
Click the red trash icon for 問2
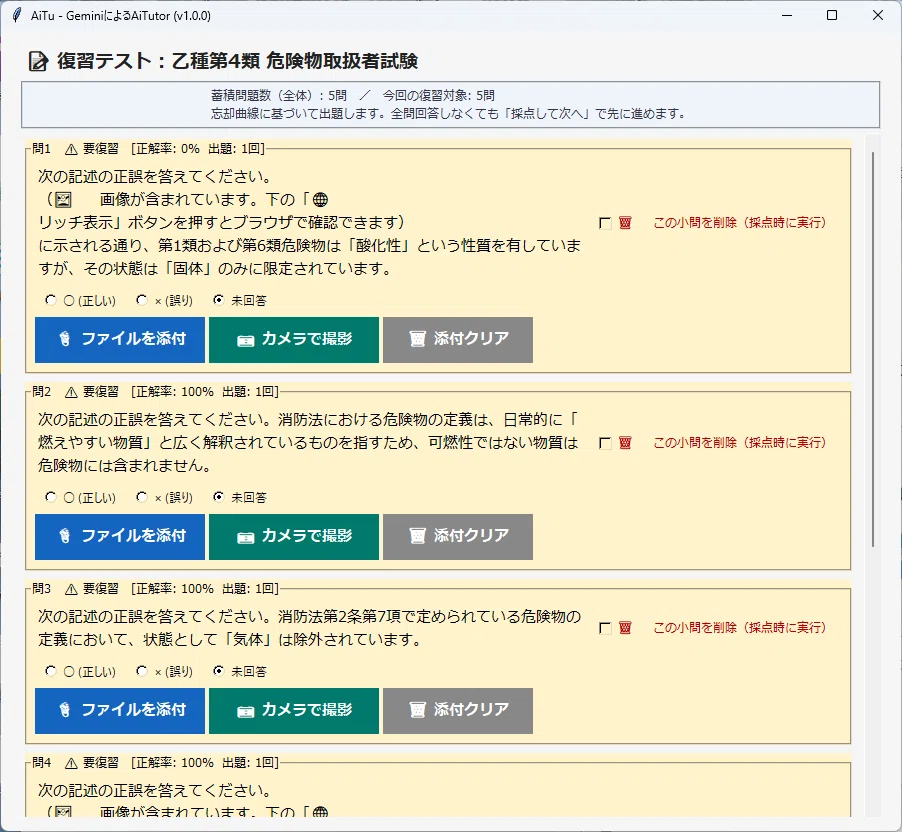(625, 442)
